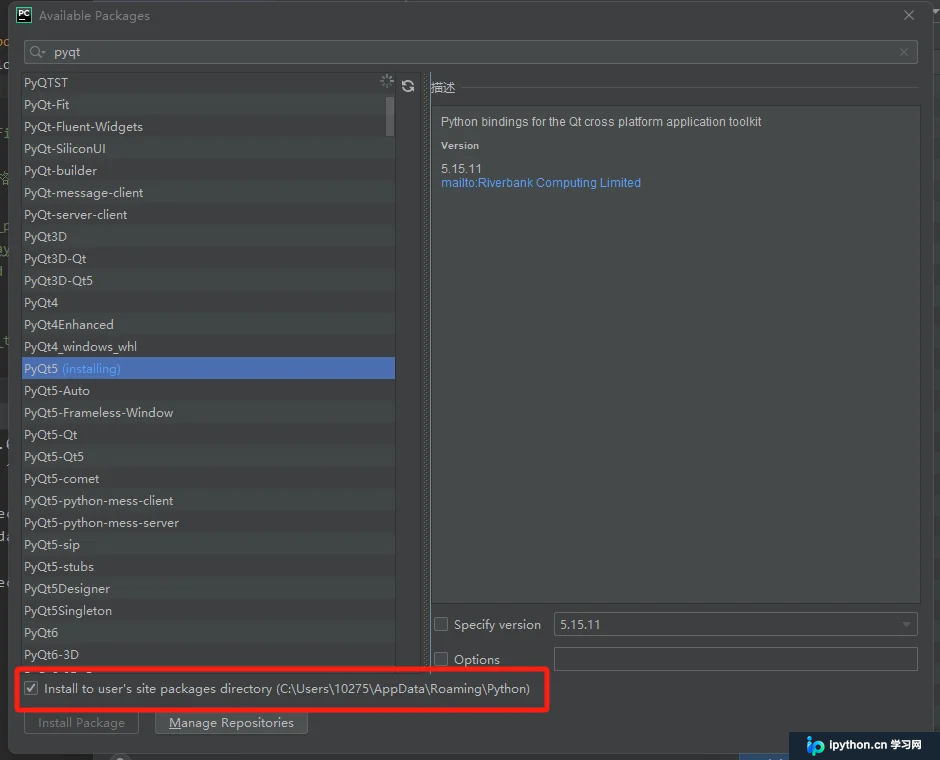The height and width of the screenshot is (760, 940).
Task: Select the PyQt-message-client package
Action: click(208, 193)
